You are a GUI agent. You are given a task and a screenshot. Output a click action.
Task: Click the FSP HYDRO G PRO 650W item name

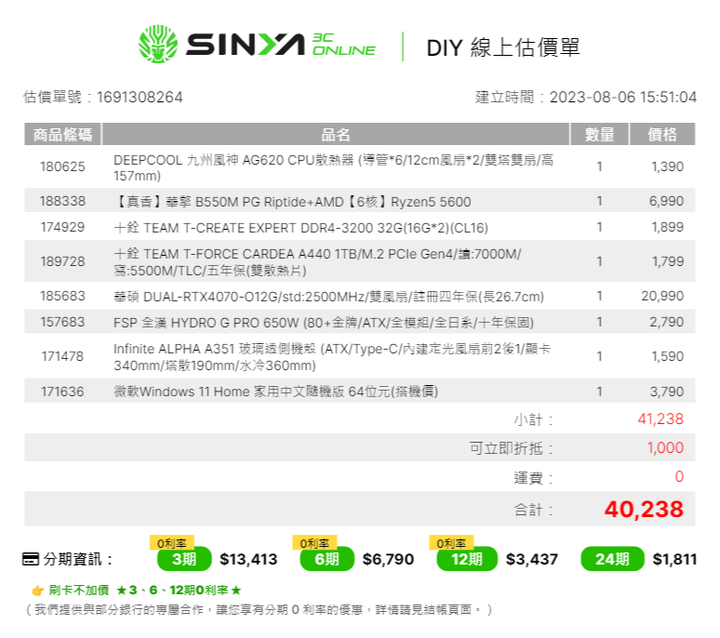[324, 323]
